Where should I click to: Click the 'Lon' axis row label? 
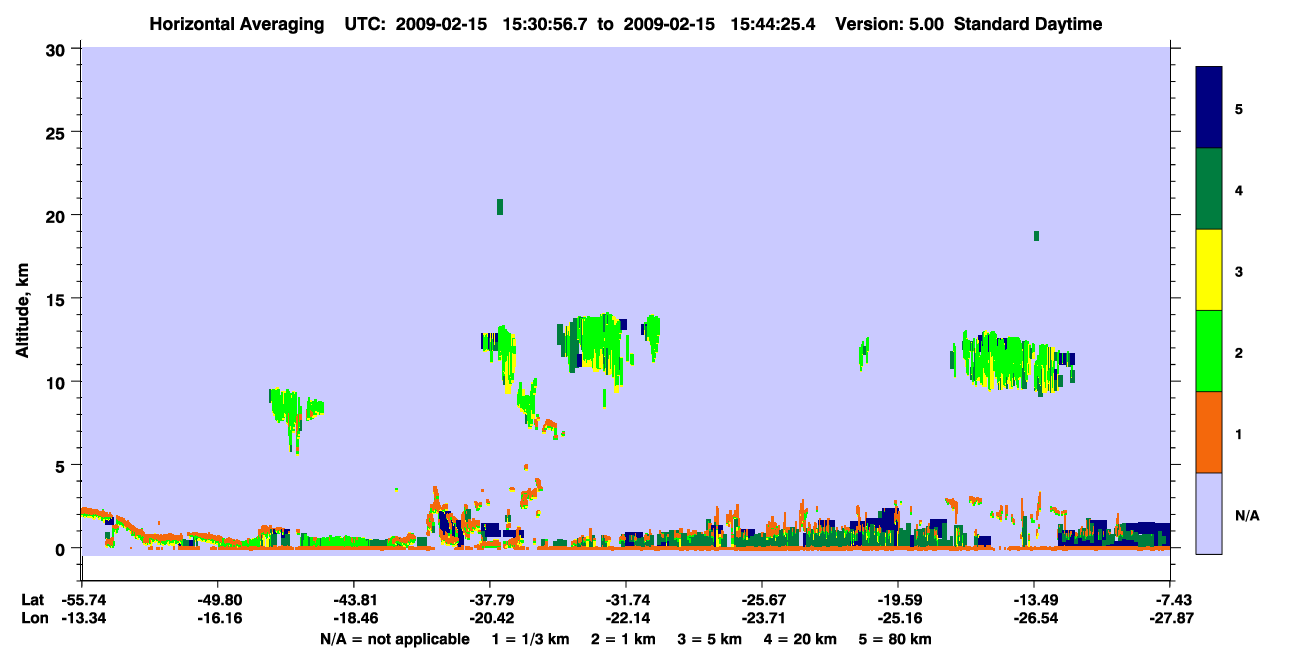pyautogui.click(x=33, y=619)
